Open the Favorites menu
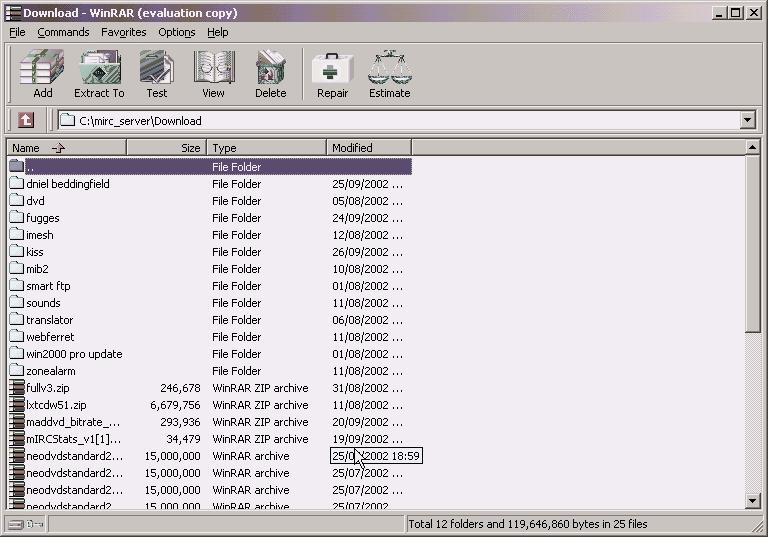 123,32
